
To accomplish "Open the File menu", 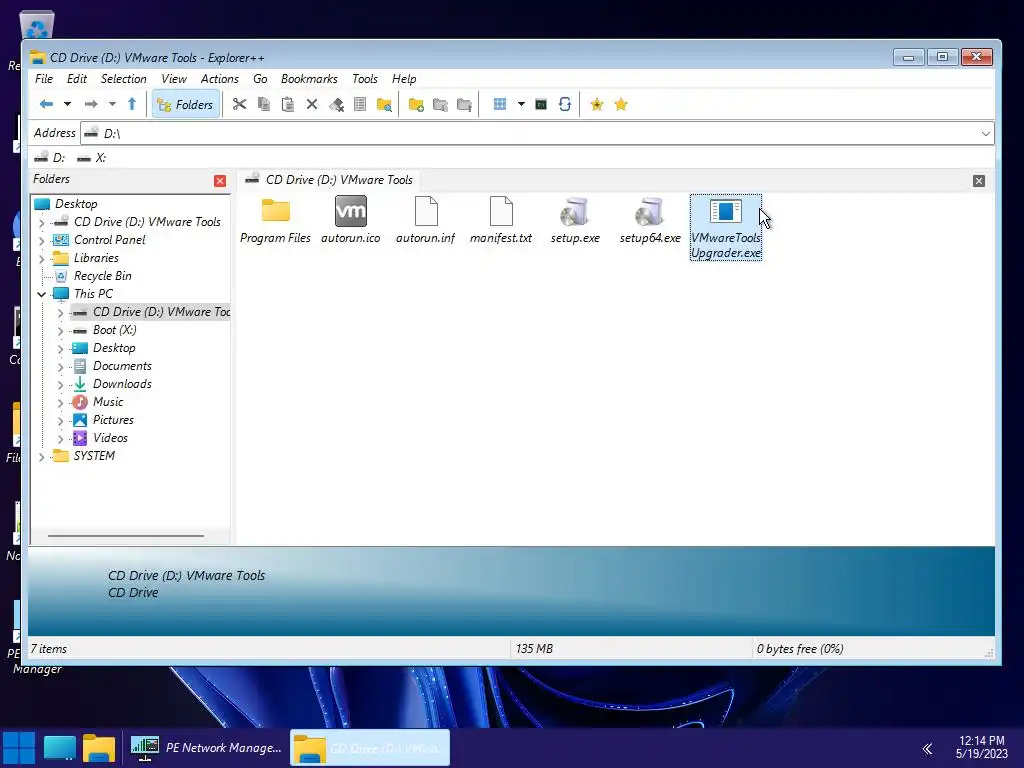I will click(x=44, y=79).
